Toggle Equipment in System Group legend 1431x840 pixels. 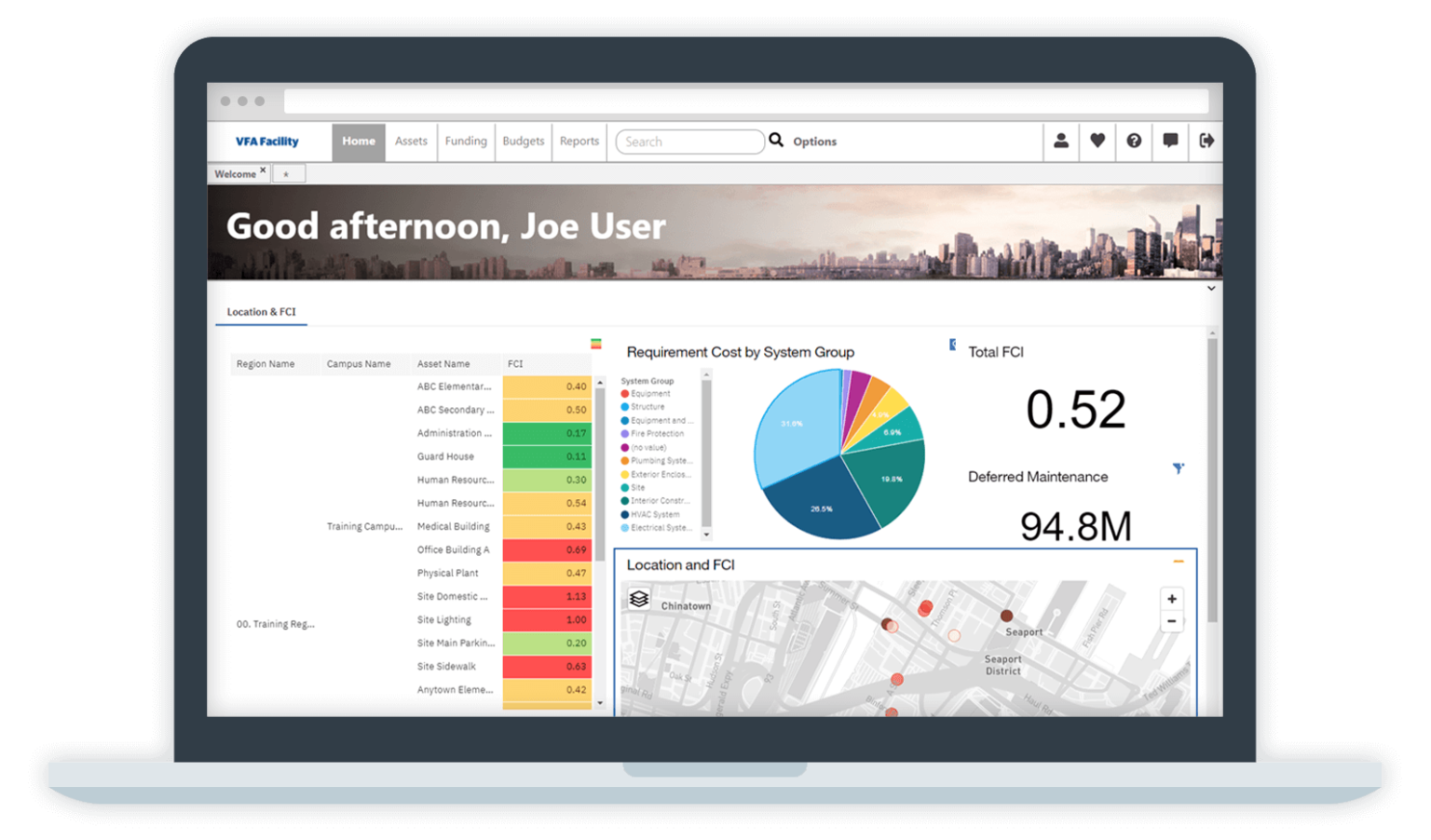pyautogui.click(x=650, y=394)
